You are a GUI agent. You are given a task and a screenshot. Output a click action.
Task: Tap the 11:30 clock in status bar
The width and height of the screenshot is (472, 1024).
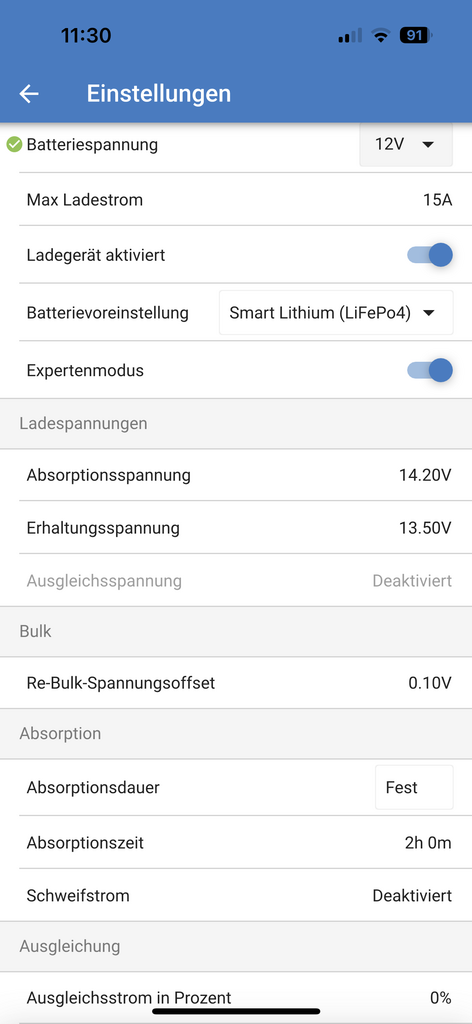point(86,35)
